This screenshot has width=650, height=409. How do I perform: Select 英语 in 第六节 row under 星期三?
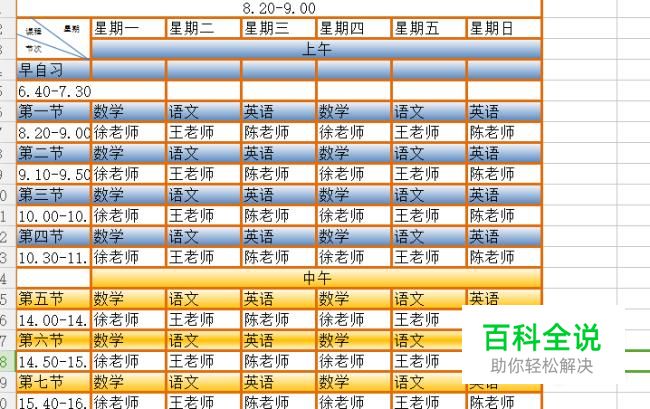click(278, 341)
